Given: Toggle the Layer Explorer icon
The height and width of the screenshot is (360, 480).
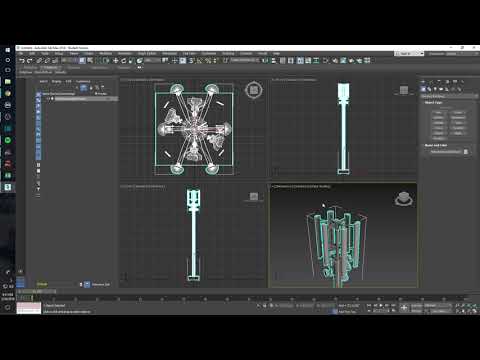Looking at the screenshot, I should (x=291, y=61).
